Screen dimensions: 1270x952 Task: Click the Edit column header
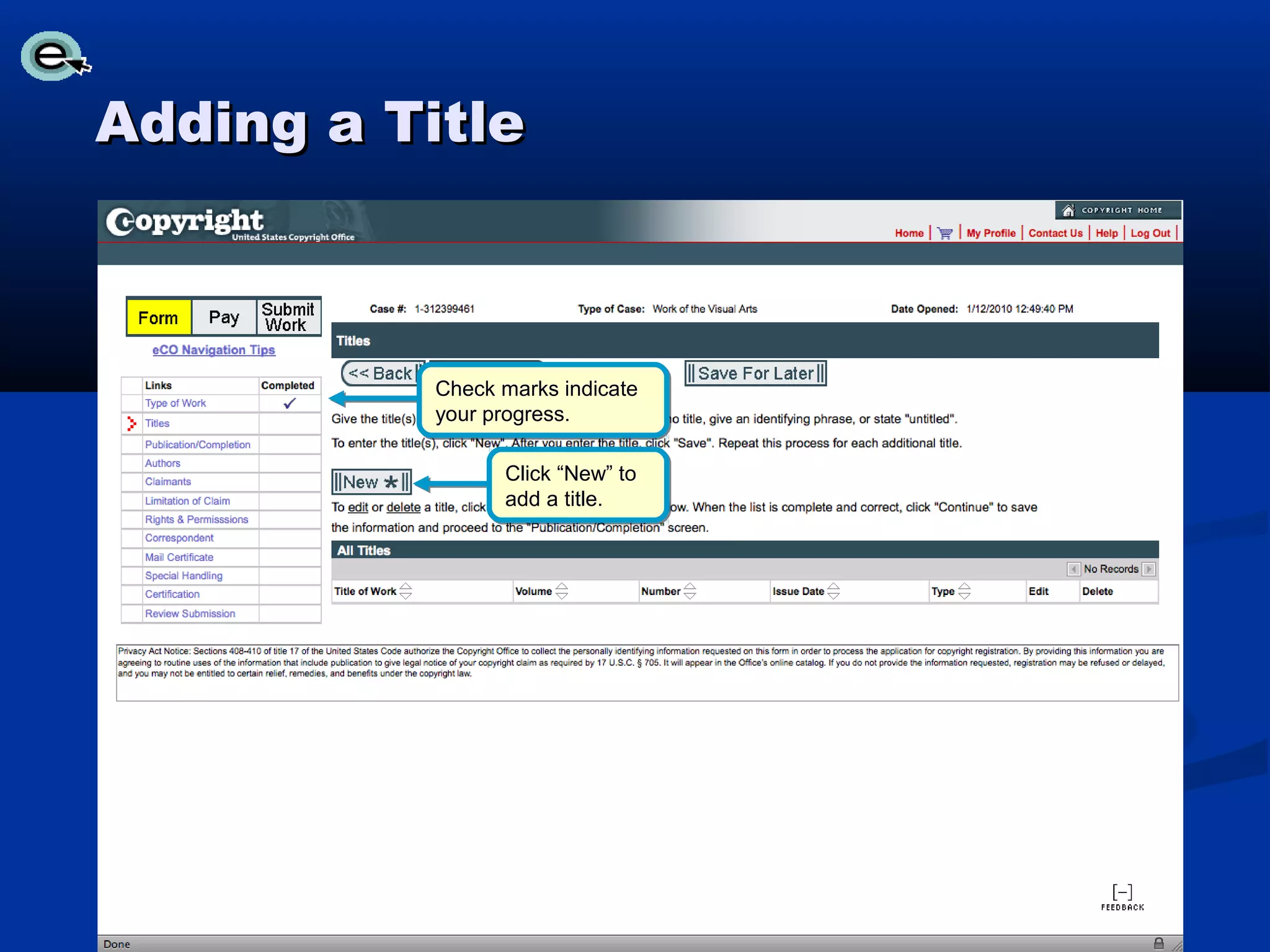1039,591
